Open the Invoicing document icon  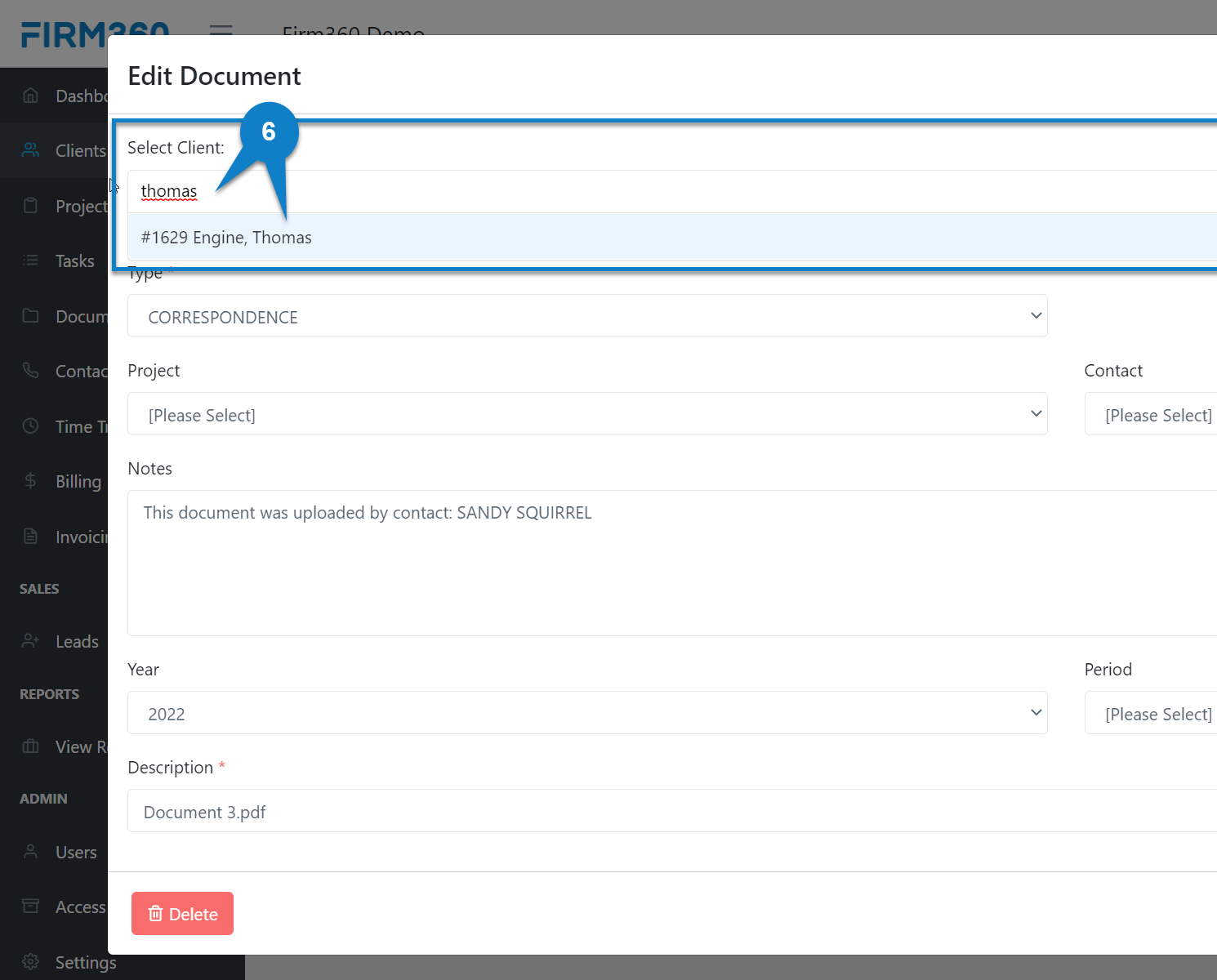tap(30, 536)
